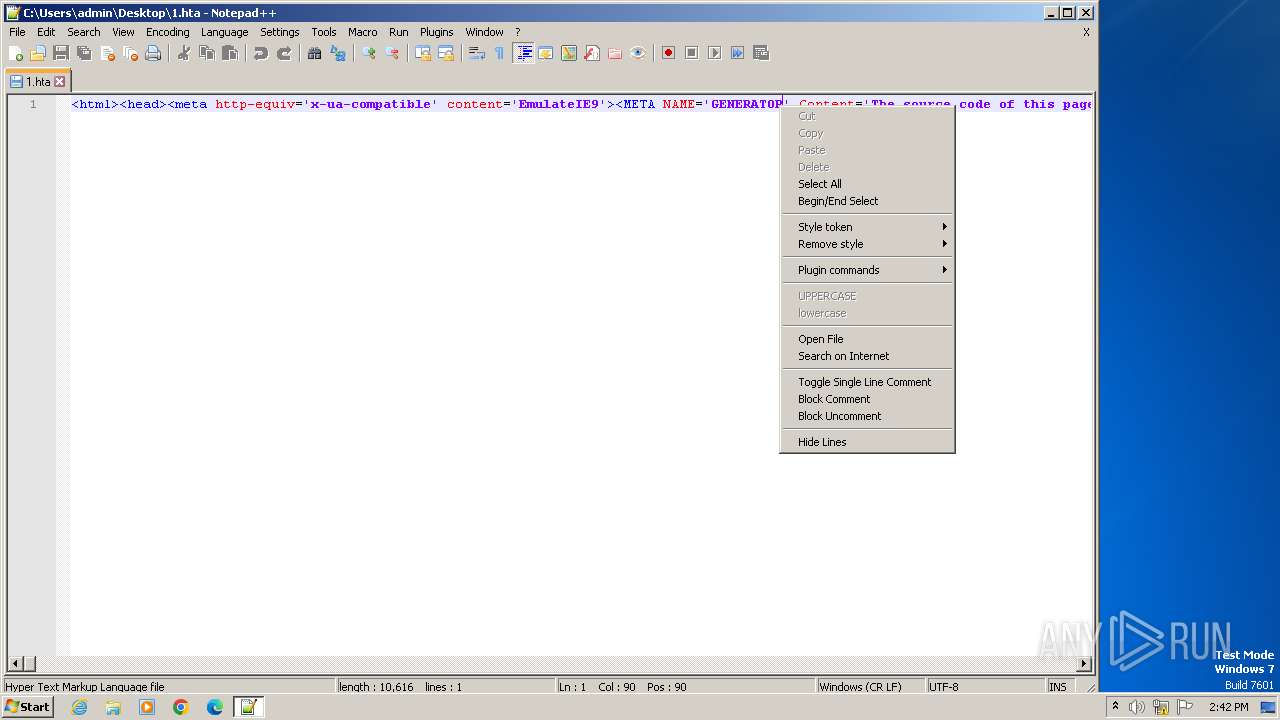This screenshot has height=720, width=1280.
Task: Click Run Macro Multiple Times icon
Action: (737, 53)
